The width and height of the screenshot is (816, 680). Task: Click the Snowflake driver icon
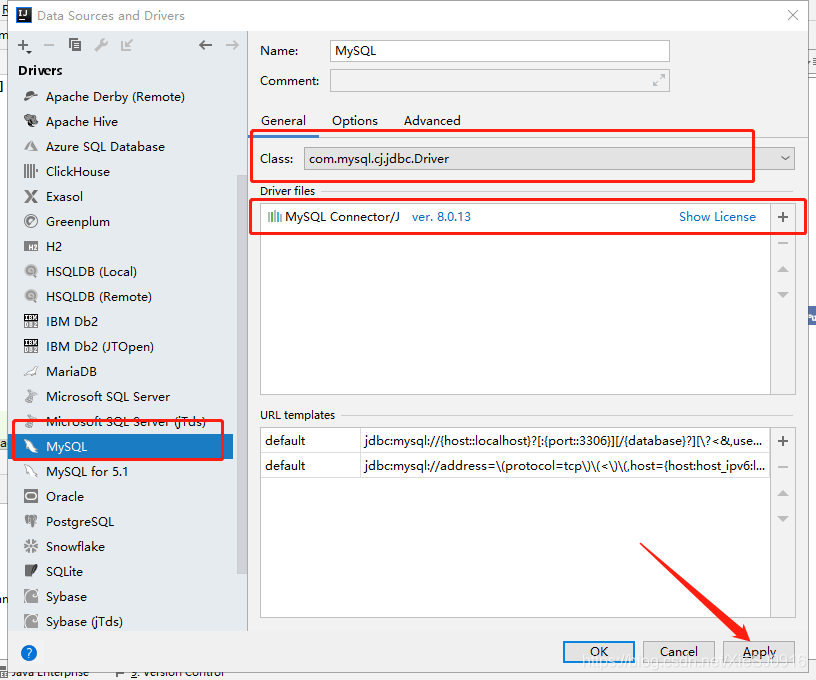(31, 546)
